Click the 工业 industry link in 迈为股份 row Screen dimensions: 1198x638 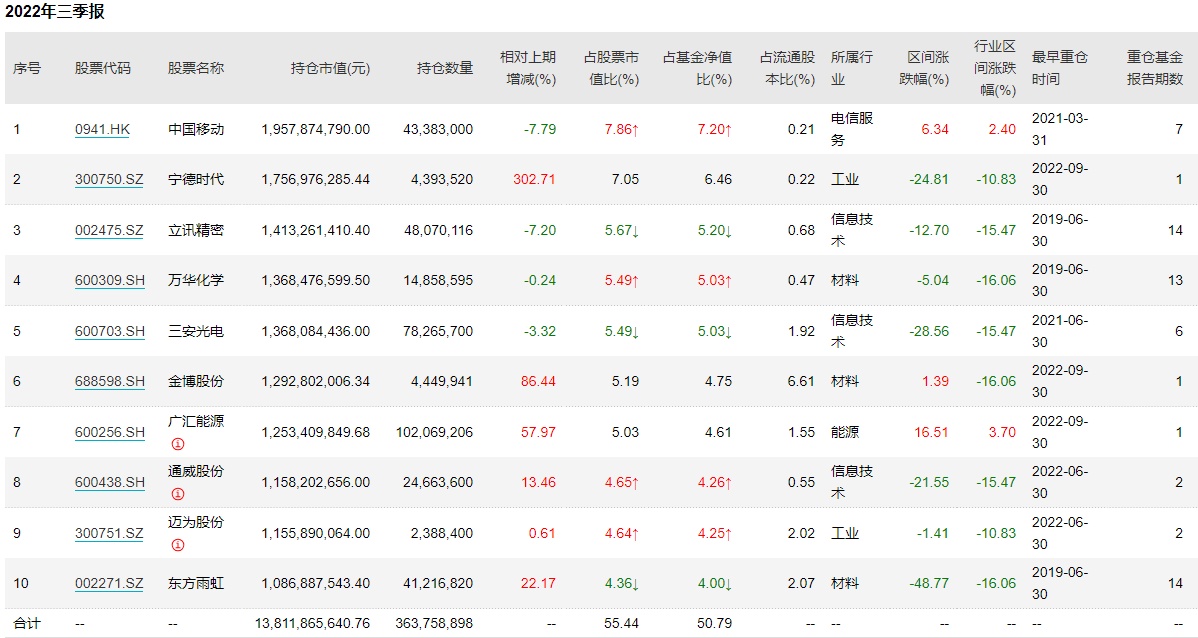[x=845, y=533]
